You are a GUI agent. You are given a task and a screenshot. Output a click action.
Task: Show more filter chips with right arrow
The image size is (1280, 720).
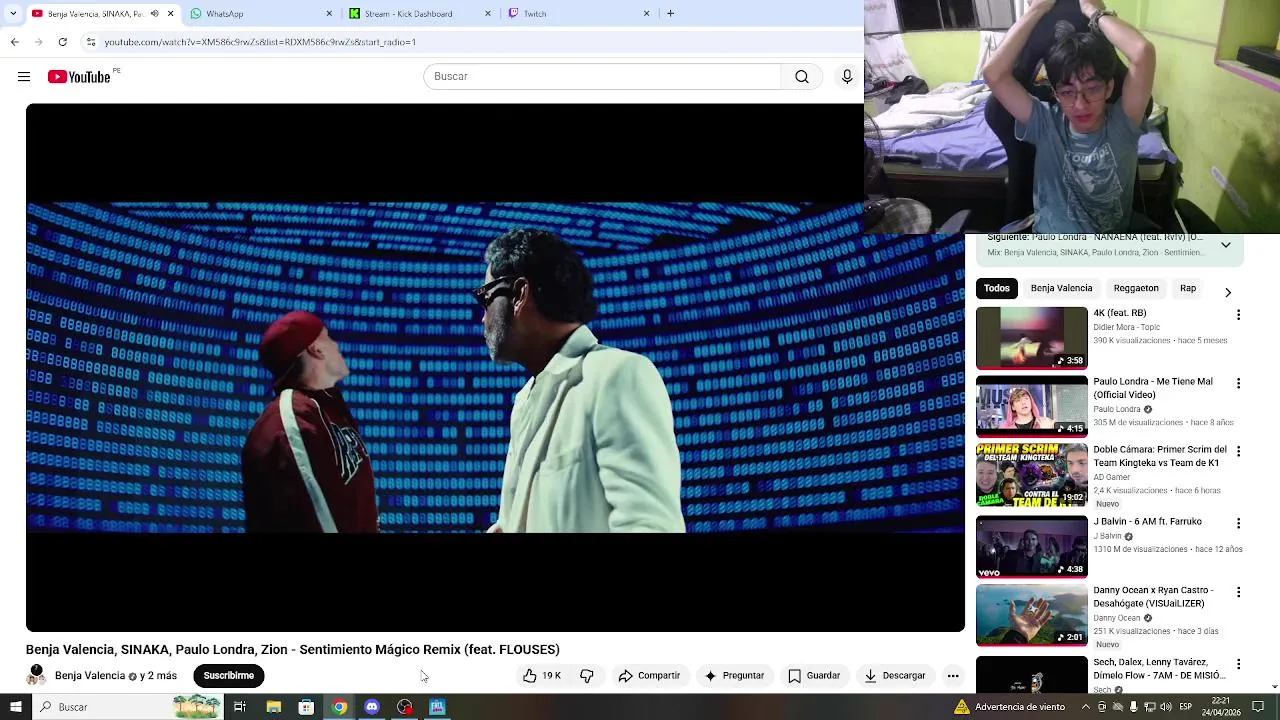(1228, 293)
